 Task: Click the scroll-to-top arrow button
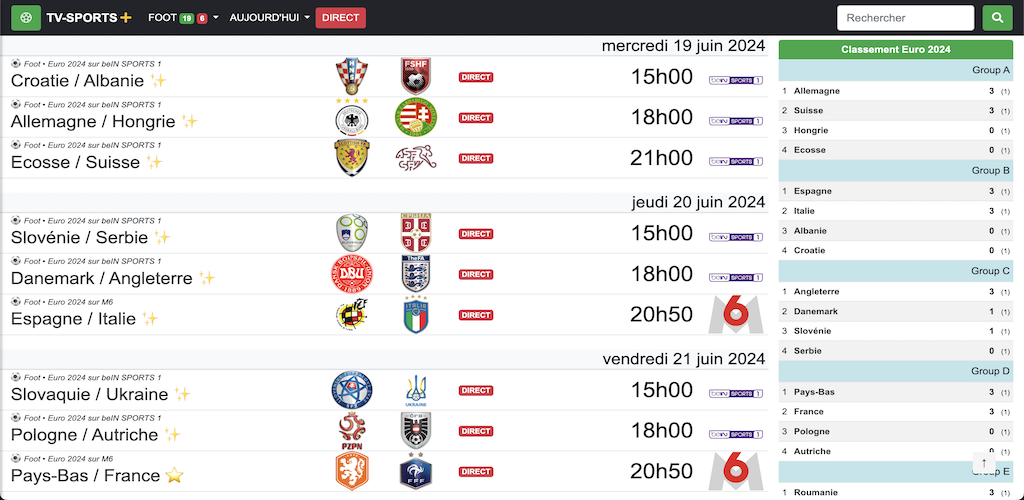pyautogui.click(x=984, y=463)
